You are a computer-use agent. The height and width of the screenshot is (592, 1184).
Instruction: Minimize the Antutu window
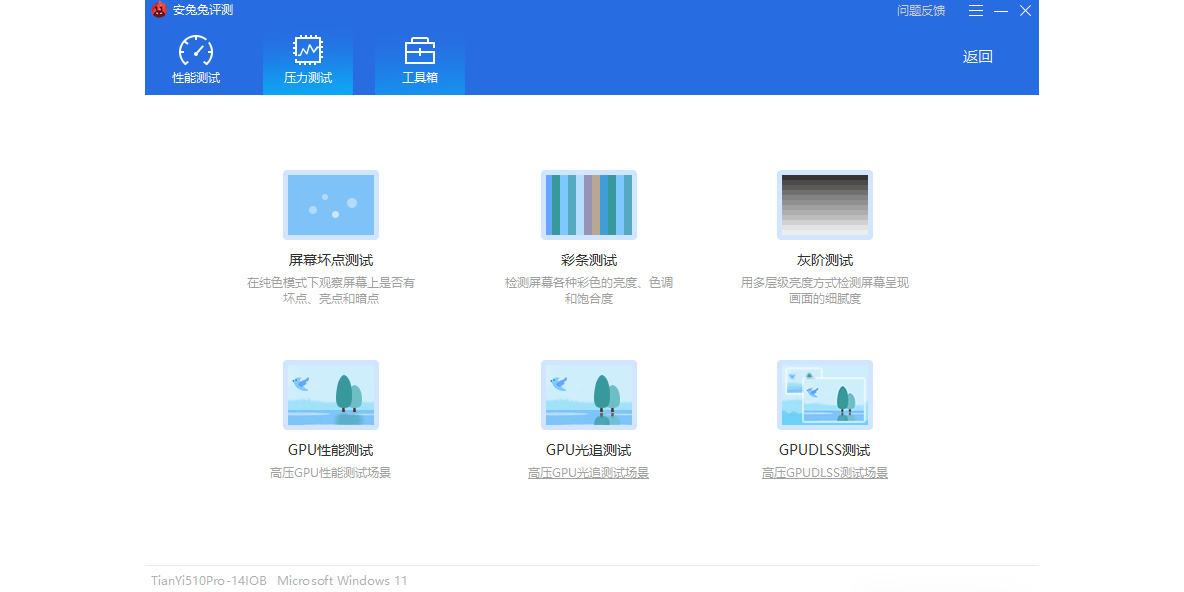[1001, 10]
